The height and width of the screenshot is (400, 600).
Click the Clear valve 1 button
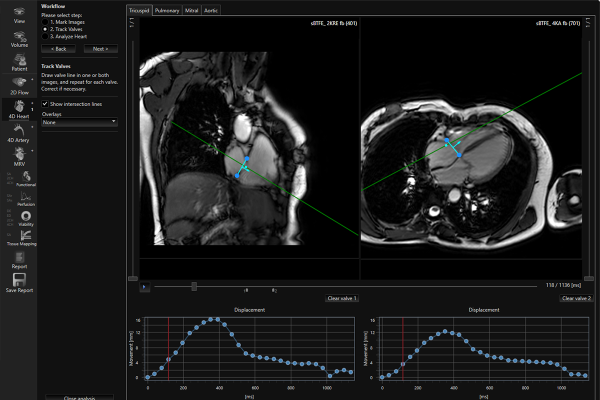[342, 298]
